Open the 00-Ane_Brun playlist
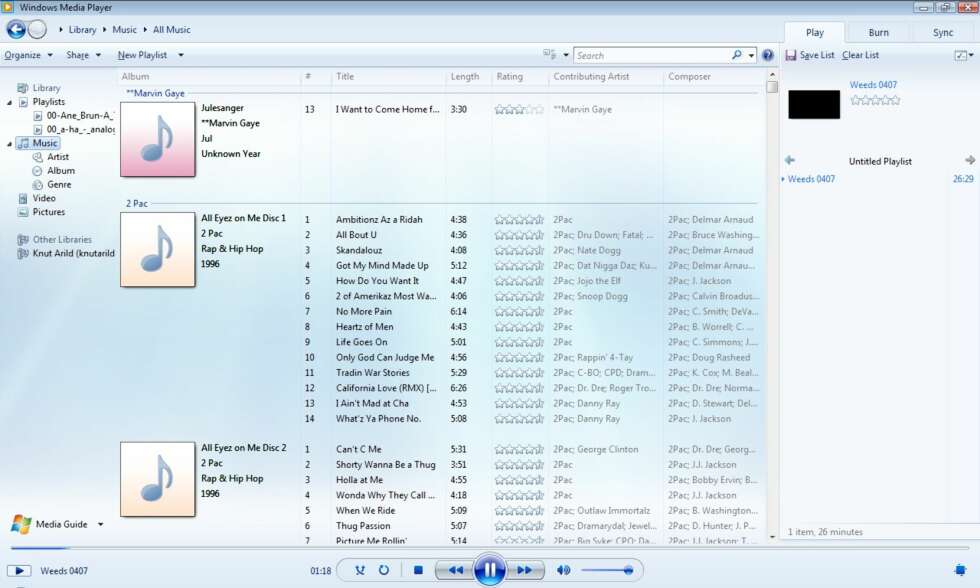The image size is (980, 588). [x=80, y=116]
